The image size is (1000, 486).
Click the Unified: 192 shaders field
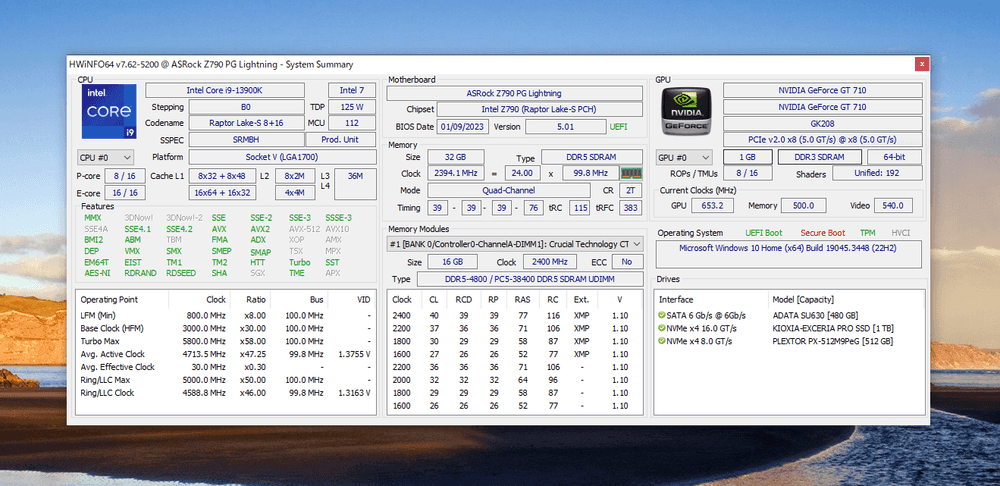tap(877, 173)
